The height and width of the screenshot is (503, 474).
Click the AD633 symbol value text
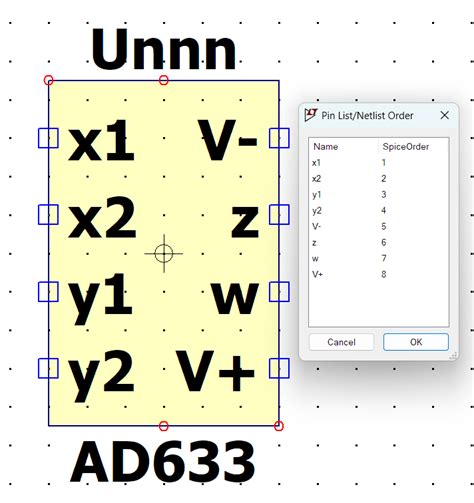(163, 462)
